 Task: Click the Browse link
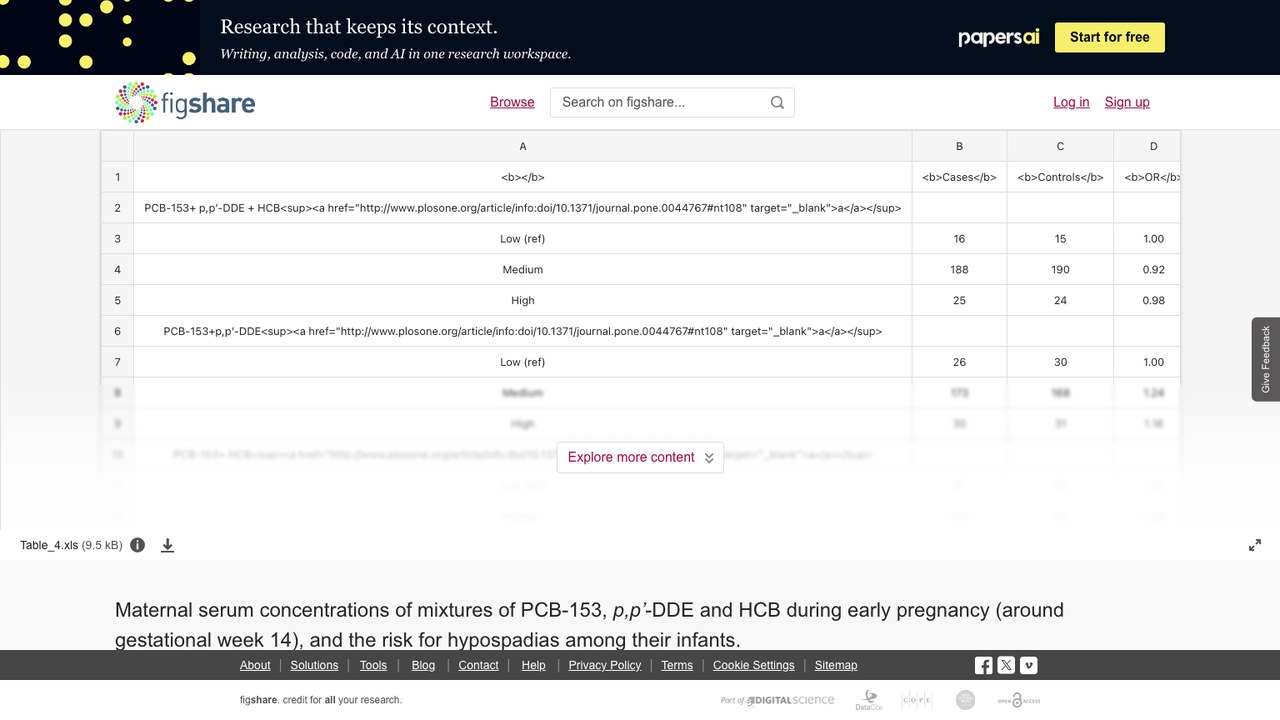coord(512,102)
